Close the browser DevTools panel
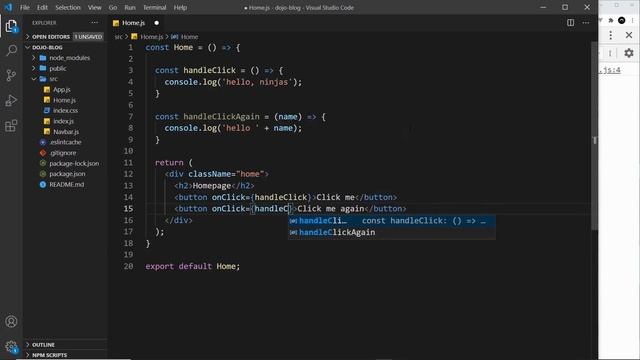Image resolution: width=640 pixels, height=360 pixels. (629, 35)
